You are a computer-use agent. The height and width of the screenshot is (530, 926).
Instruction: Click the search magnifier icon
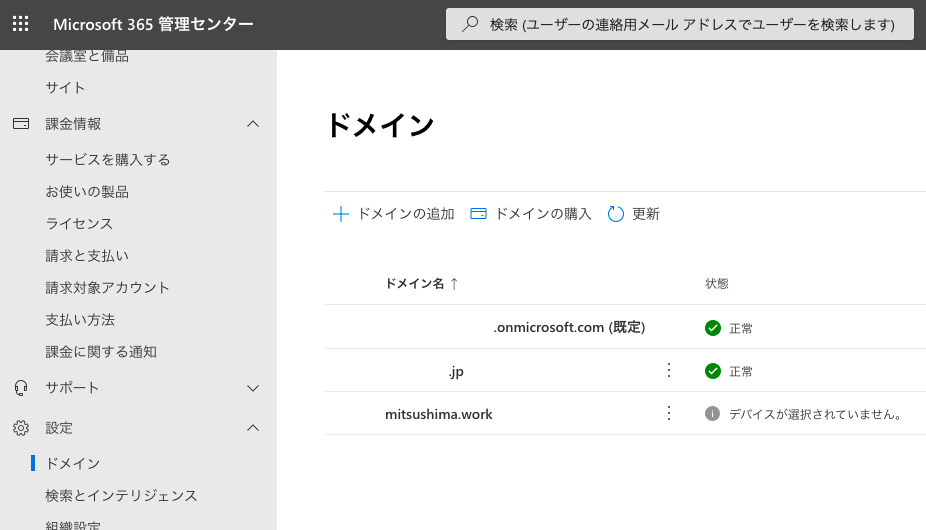point(470,24)
